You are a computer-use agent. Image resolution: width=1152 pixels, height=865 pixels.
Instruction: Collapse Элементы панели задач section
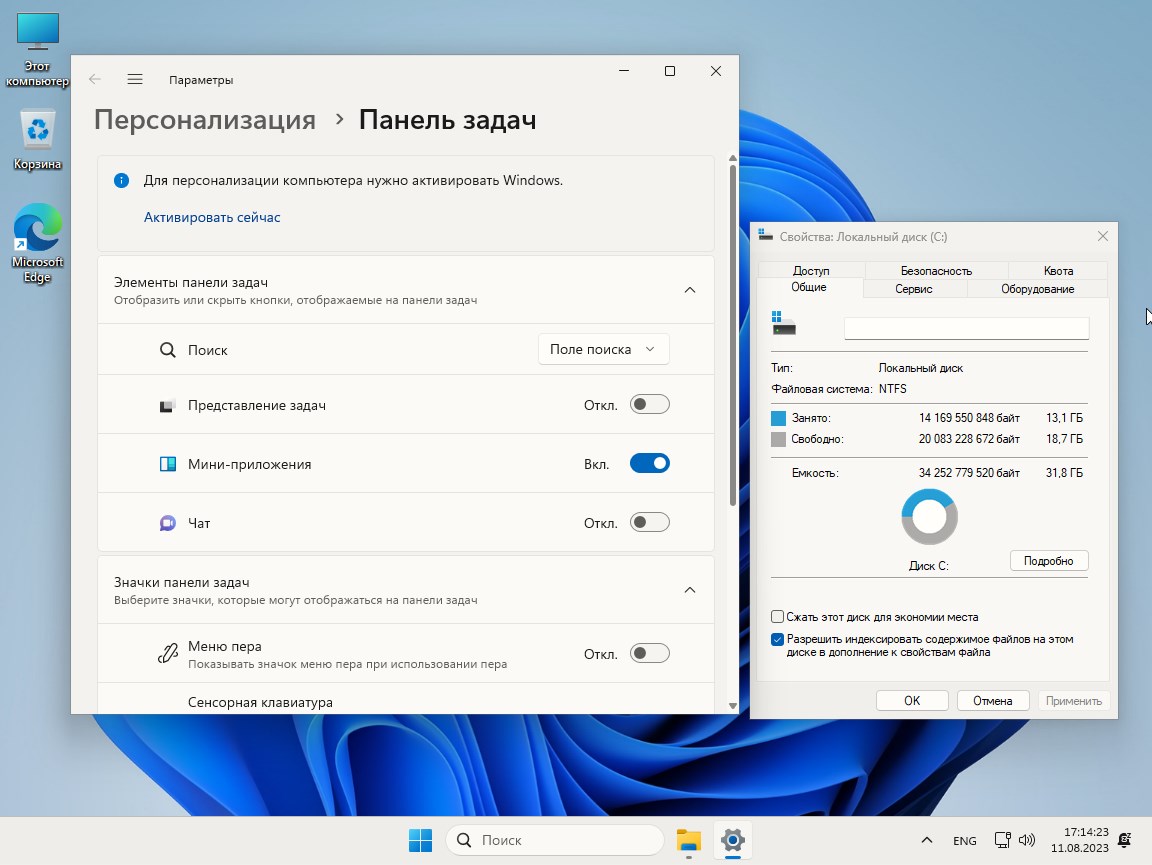click(x=689, y=290)
